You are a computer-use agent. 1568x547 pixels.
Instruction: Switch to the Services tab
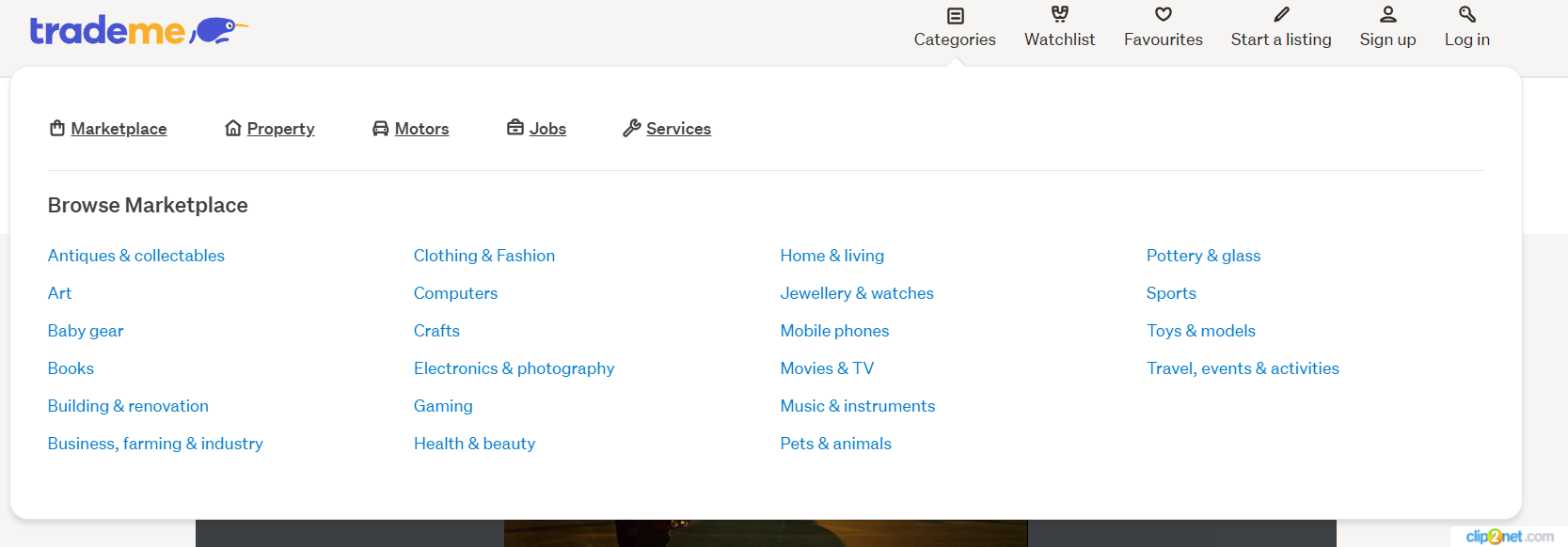pos(667,128)
